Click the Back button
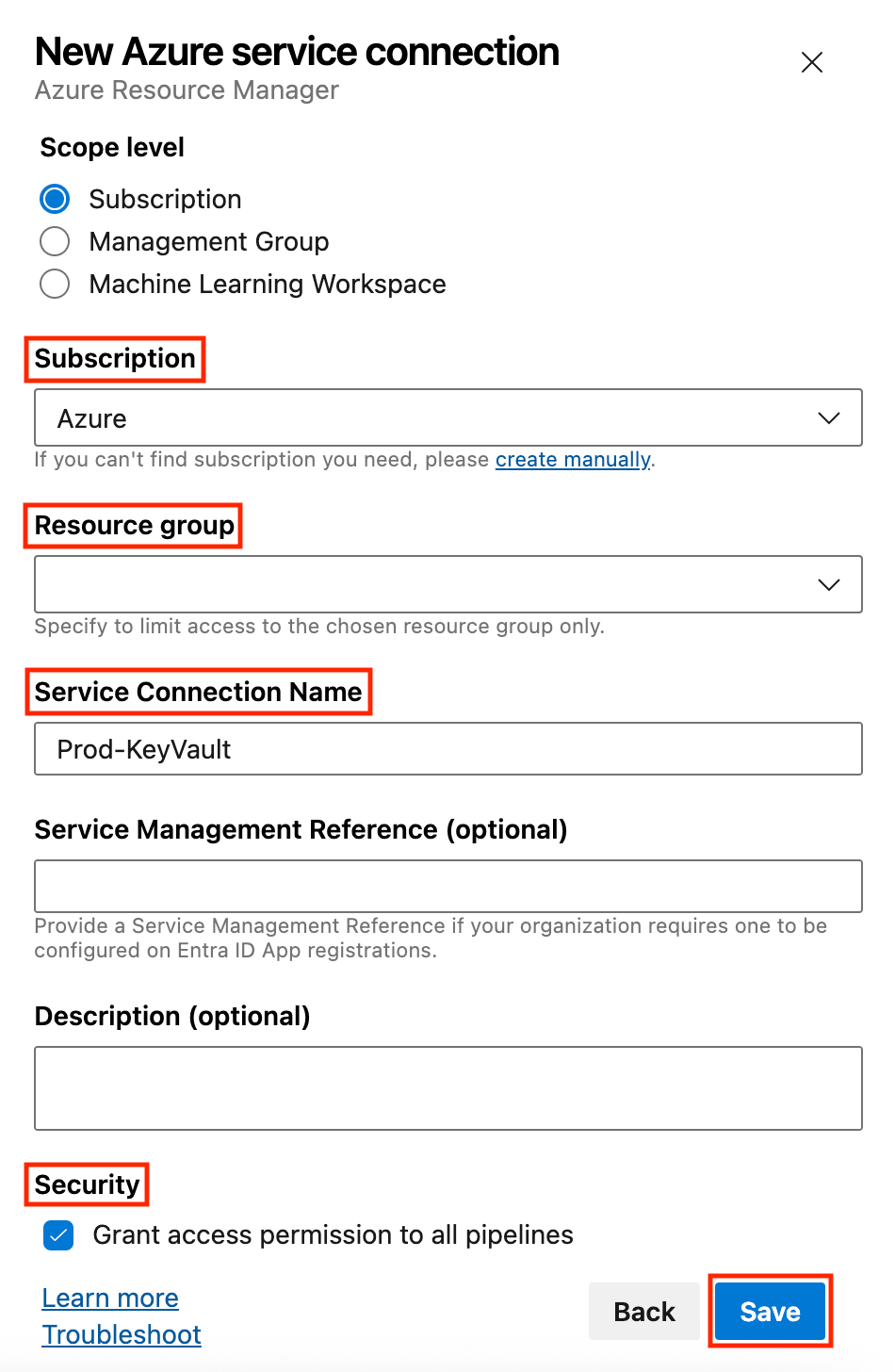The width and height of the screenshot is (895, 1372). pyautogui.click(x=643, y=1311)
